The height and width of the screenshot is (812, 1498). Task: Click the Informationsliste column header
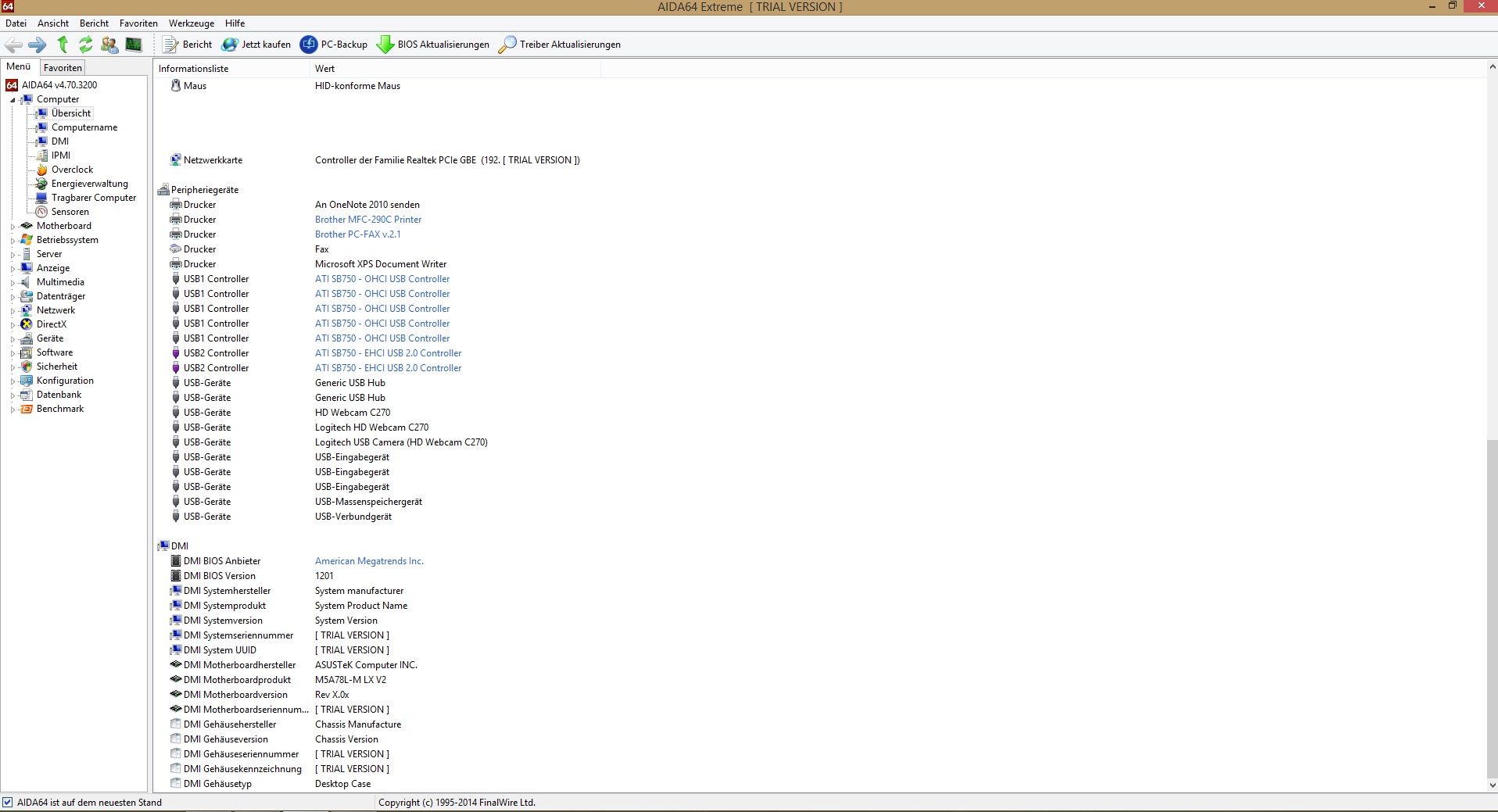coord(232,69)
